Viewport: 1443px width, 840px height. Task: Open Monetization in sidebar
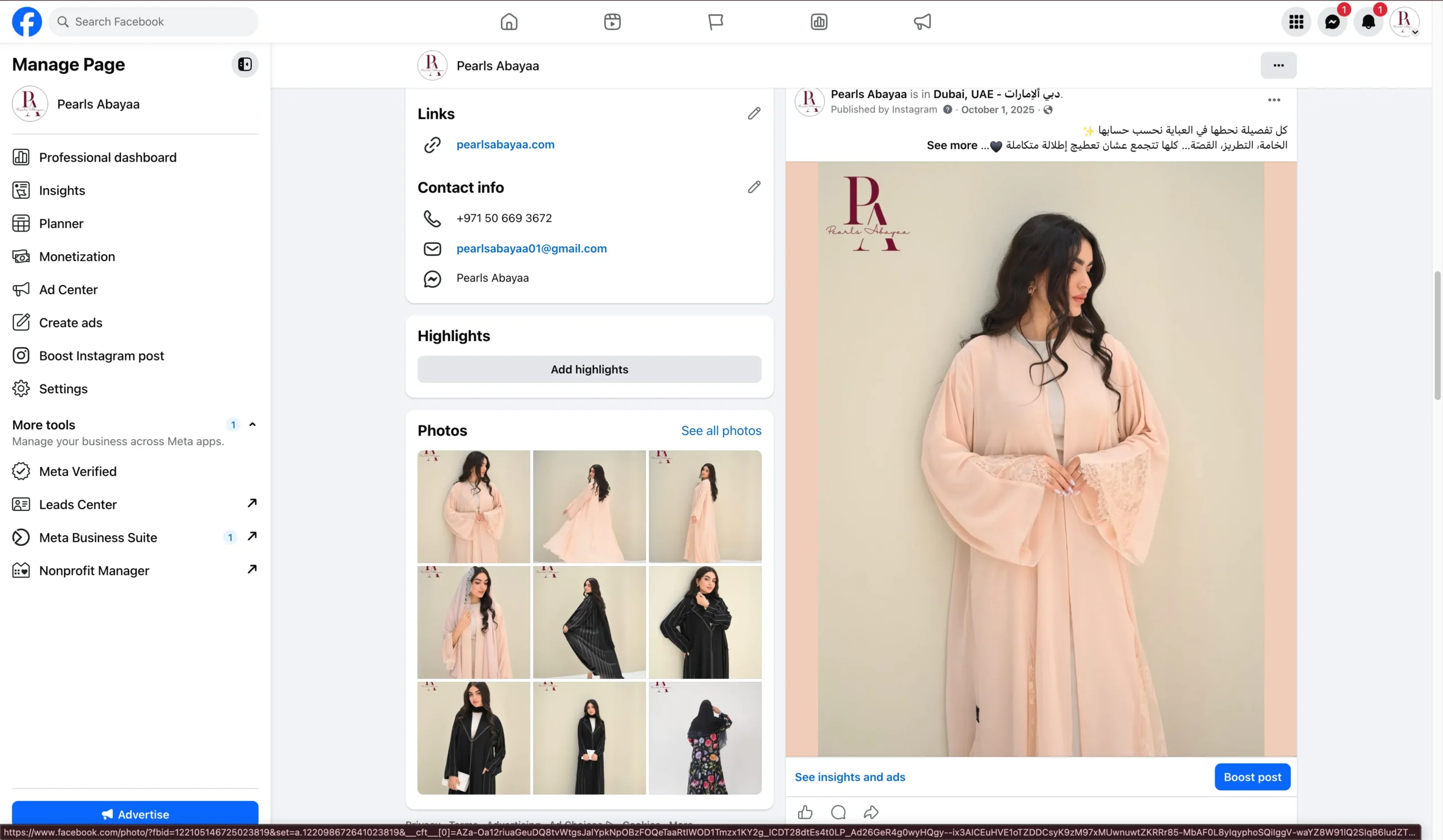pos(135,256)
